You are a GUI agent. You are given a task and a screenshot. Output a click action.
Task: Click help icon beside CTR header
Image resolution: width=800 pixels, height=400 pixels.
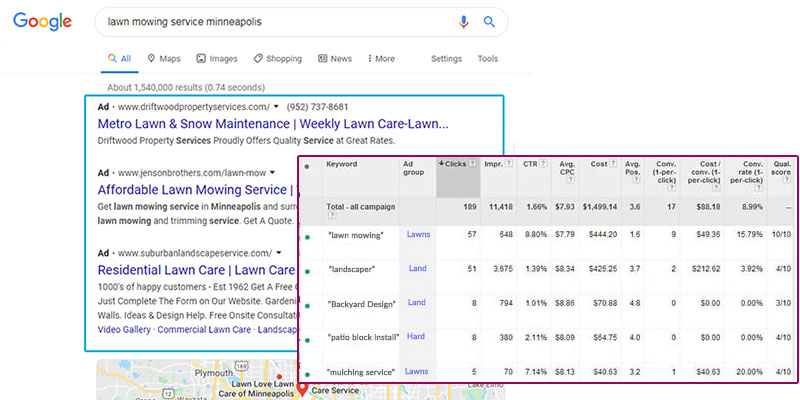pos(543,164)
